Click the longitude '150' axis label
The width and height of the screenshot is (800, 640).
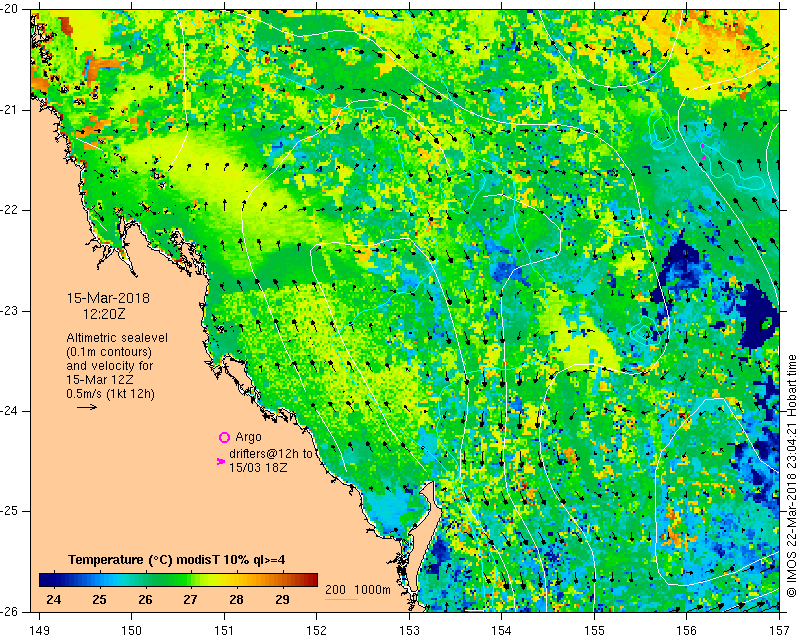[x=132, y=631]
